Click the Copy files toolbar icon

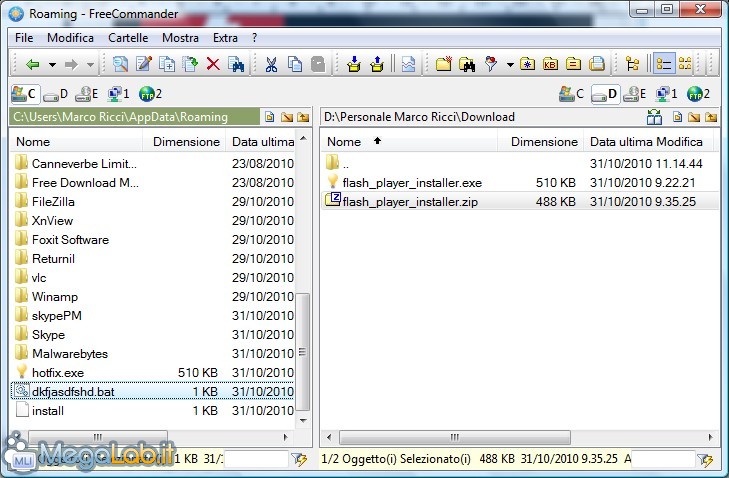pos(166,64)
